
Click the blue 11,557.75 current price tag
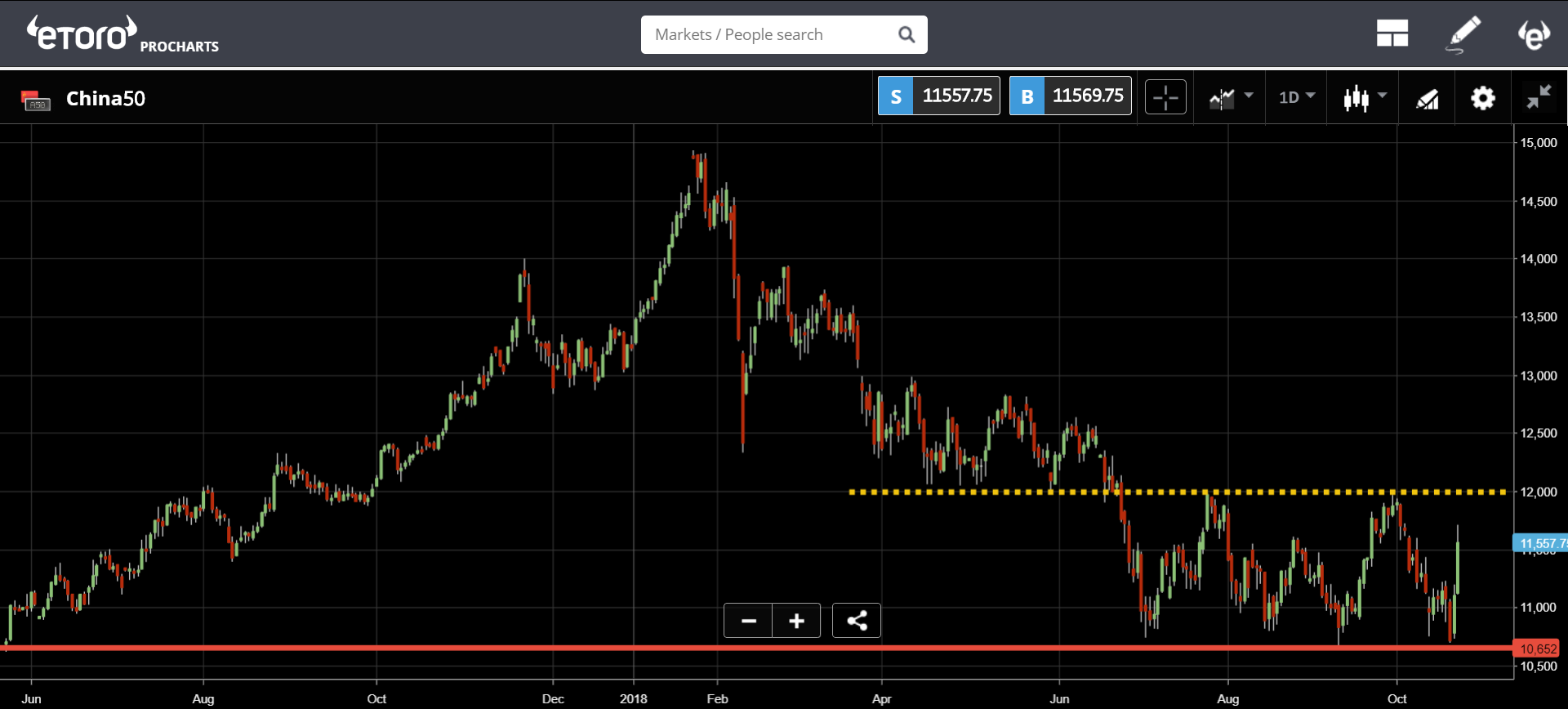tap(1540, 543)
